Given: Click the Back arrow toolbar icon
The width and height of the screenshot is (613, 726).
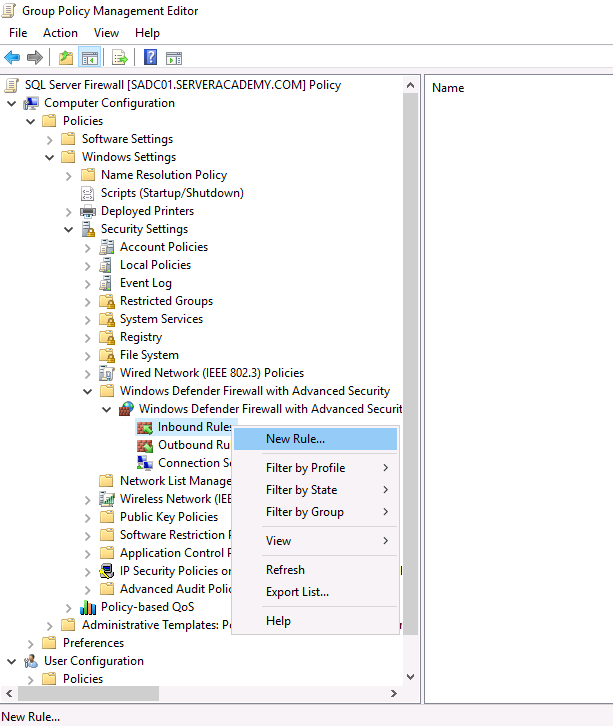Looking at the screenshot, I should (12, 58).
